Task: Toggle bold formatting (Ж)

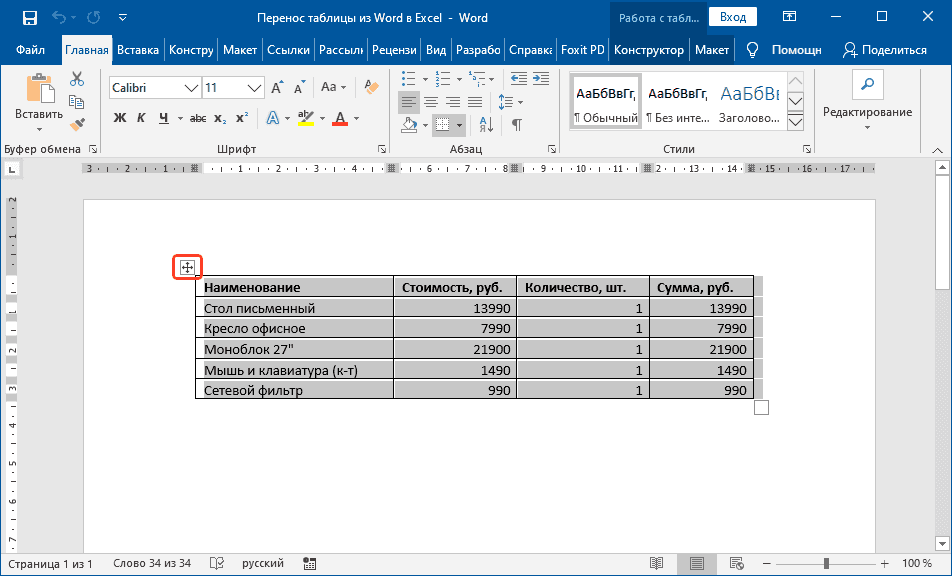Action: (119, 118)
